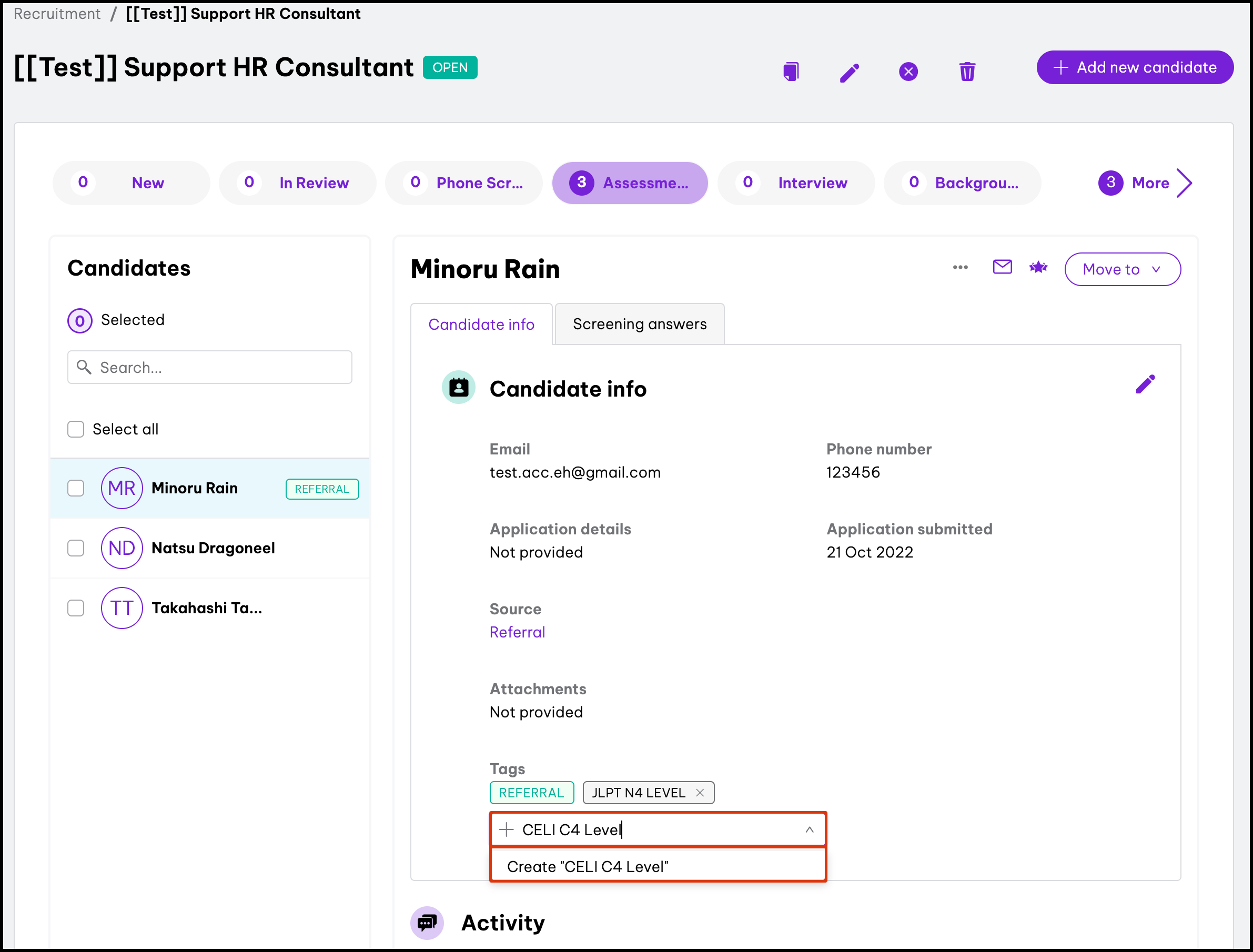Image resolution: width=1253 pixels, height=952 pixels.
Task: Check the Select all checkbox
Action: click(76, 429)
